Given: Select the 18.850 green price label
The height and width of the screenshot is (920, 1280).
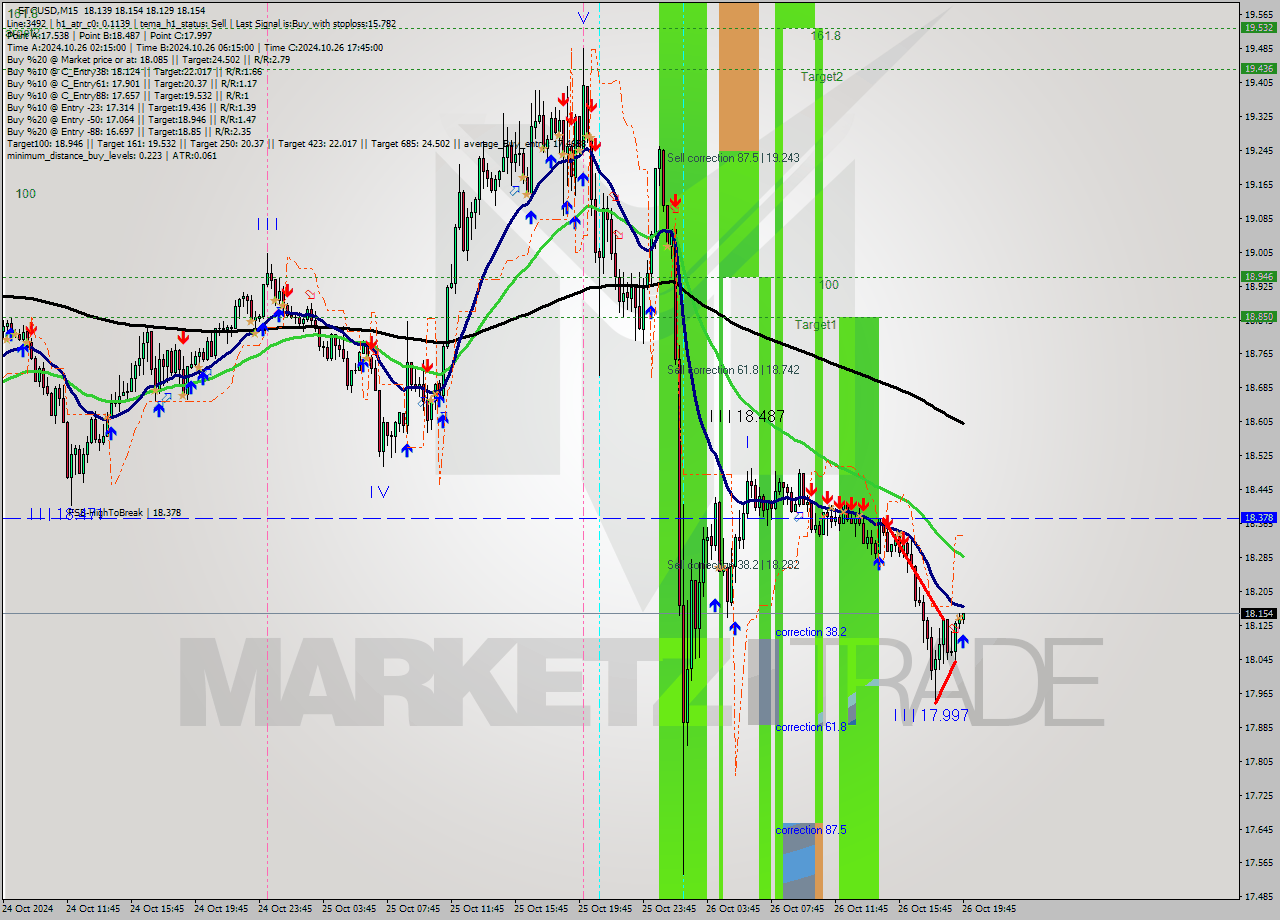Looking at the screenshot, I should [x=1258, y=317].
